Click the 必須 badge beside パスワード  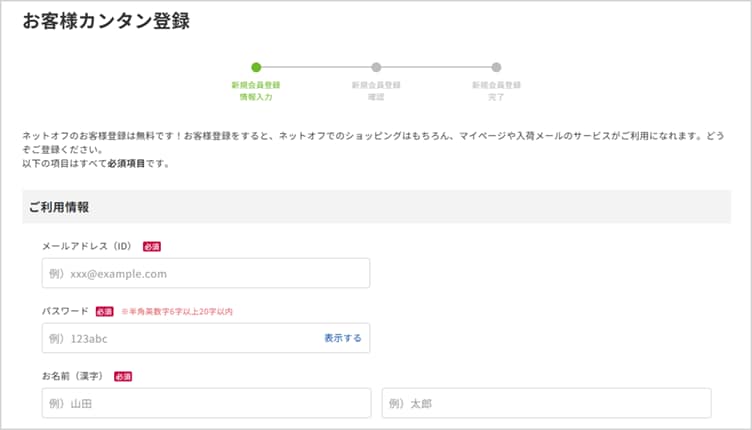105,311
